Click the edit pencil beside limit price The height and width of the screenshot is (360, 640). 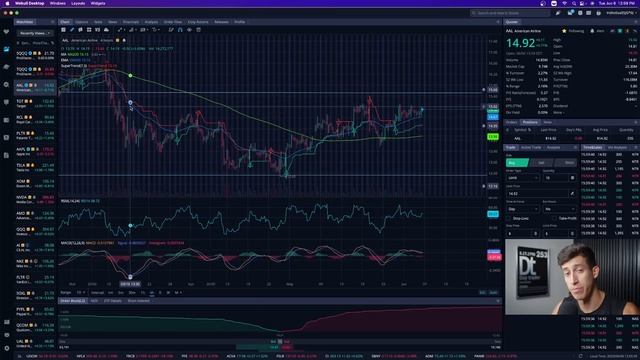coord(572,193)
